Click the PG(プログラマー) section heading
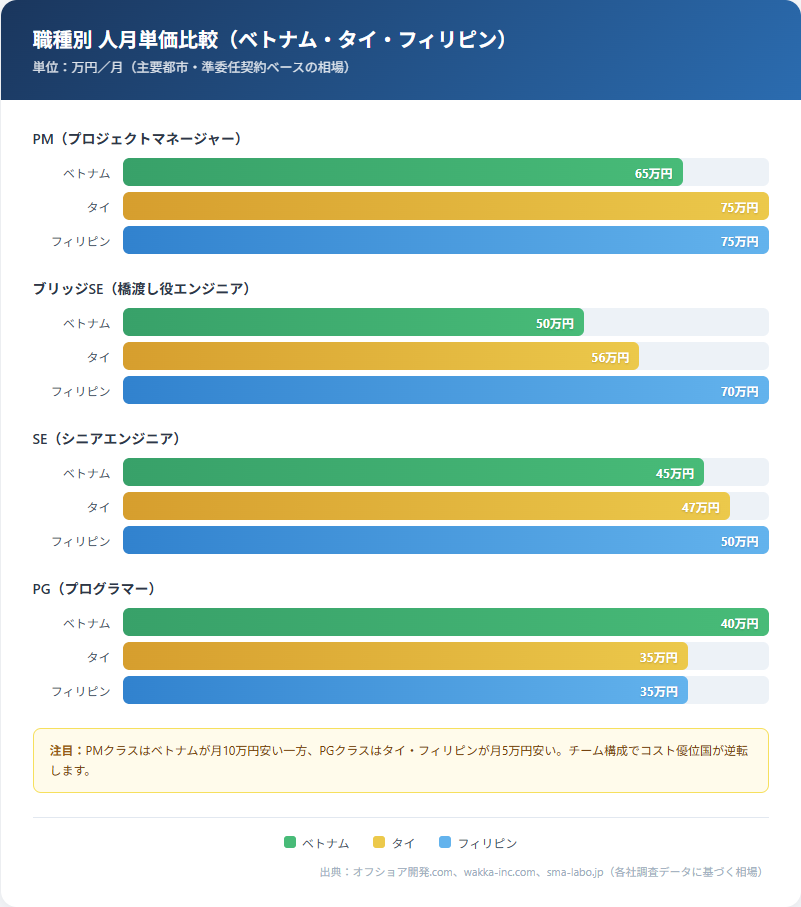Image resolution: width=801 pixels, height=907 pixels. [x=96, y=589]
